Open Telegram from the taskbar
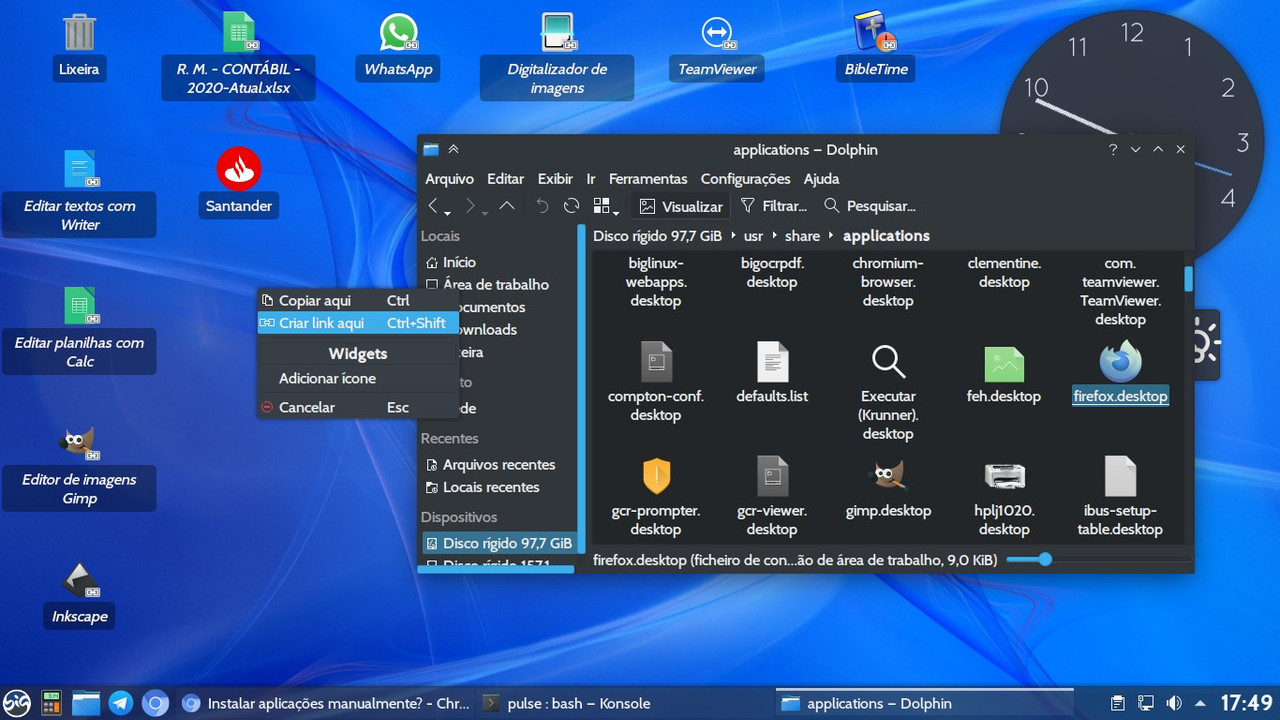1280x720 pixels. [x=120, y=703]
